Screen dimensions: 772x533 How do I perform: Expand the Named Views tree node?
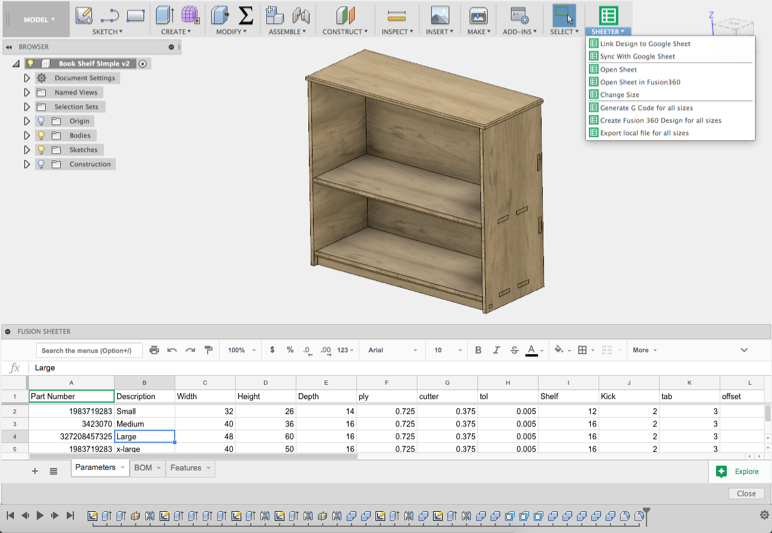click(27, 92)
